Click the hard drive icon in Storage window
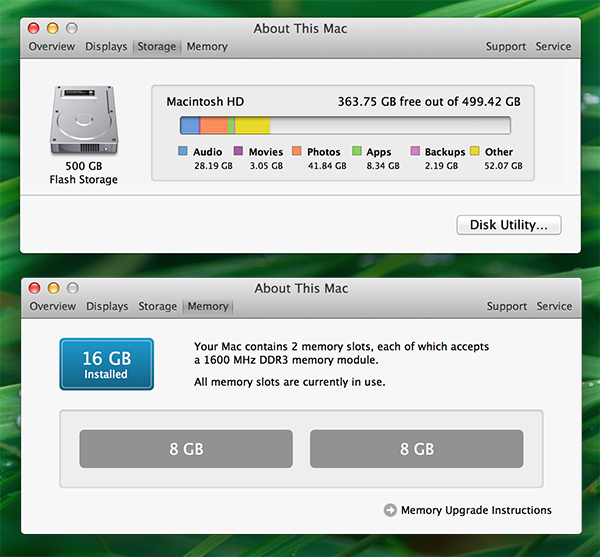Viewport: 600px width, 557px height. 84,120
